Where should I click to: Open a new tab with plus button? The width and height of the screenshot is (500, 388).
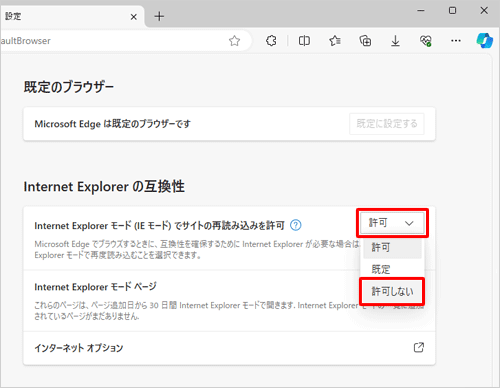pyautogui.click(x=159, y=16)
